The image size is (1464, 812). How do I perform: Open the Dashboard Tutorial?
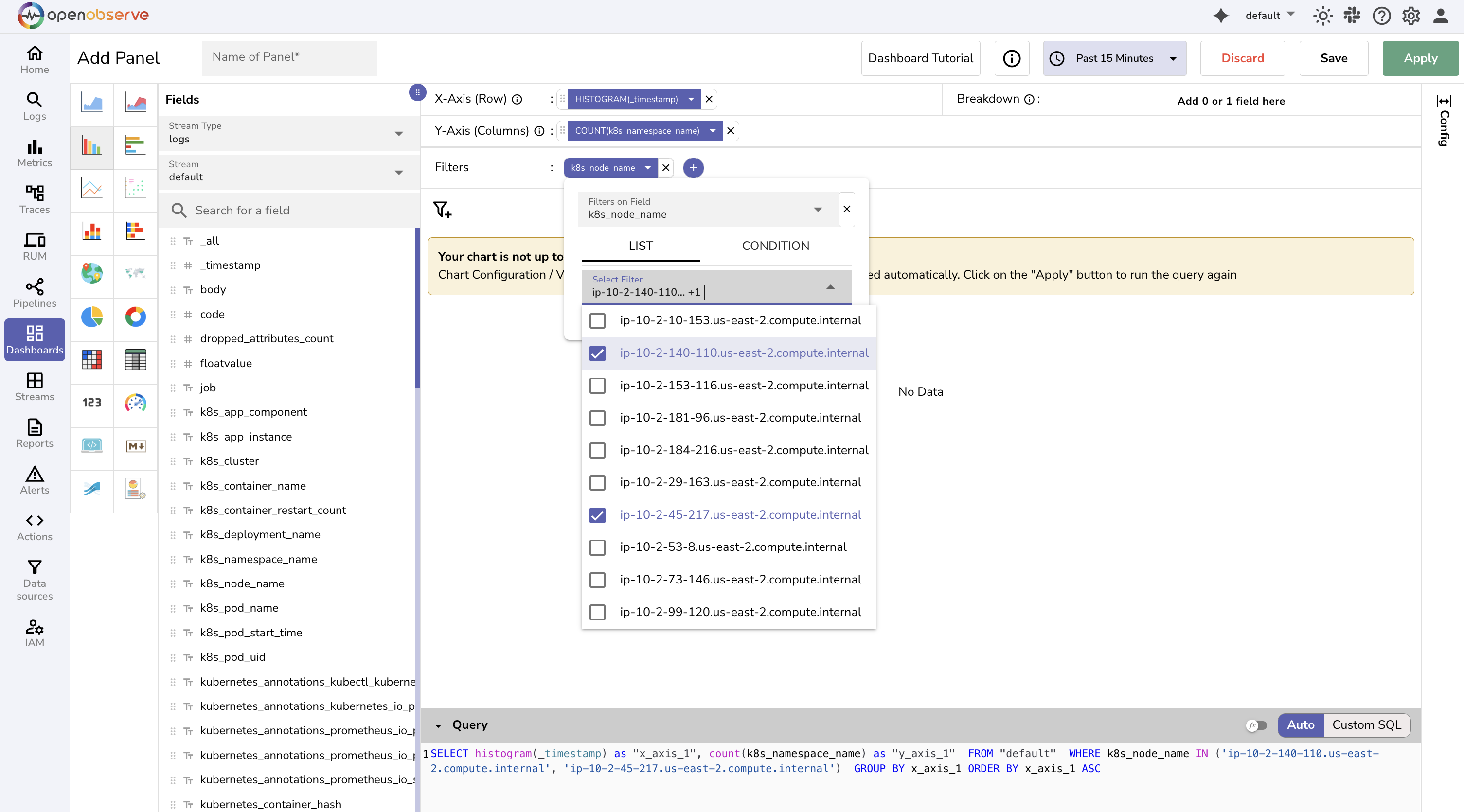pos(920,58)
